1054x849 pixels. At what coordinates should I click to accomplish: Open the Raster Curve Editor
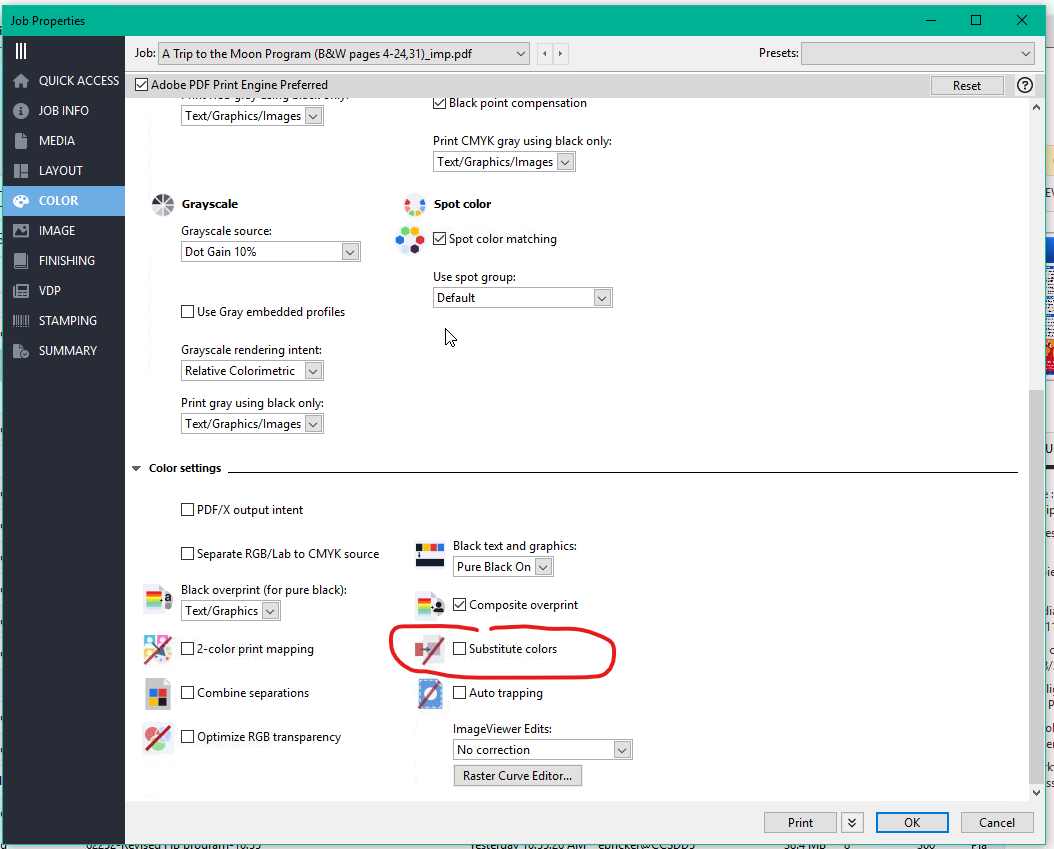click(518, 776)
